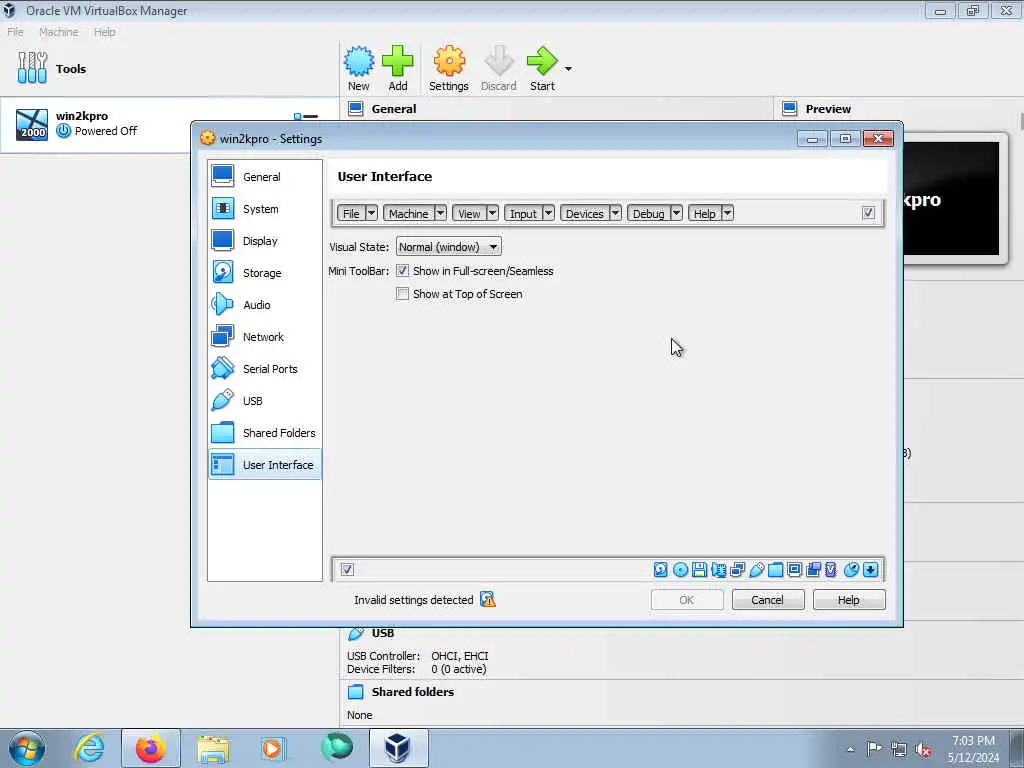
Task: Click the green Start arrow in Manager toolbar
Action: click(x=542, y=69)
